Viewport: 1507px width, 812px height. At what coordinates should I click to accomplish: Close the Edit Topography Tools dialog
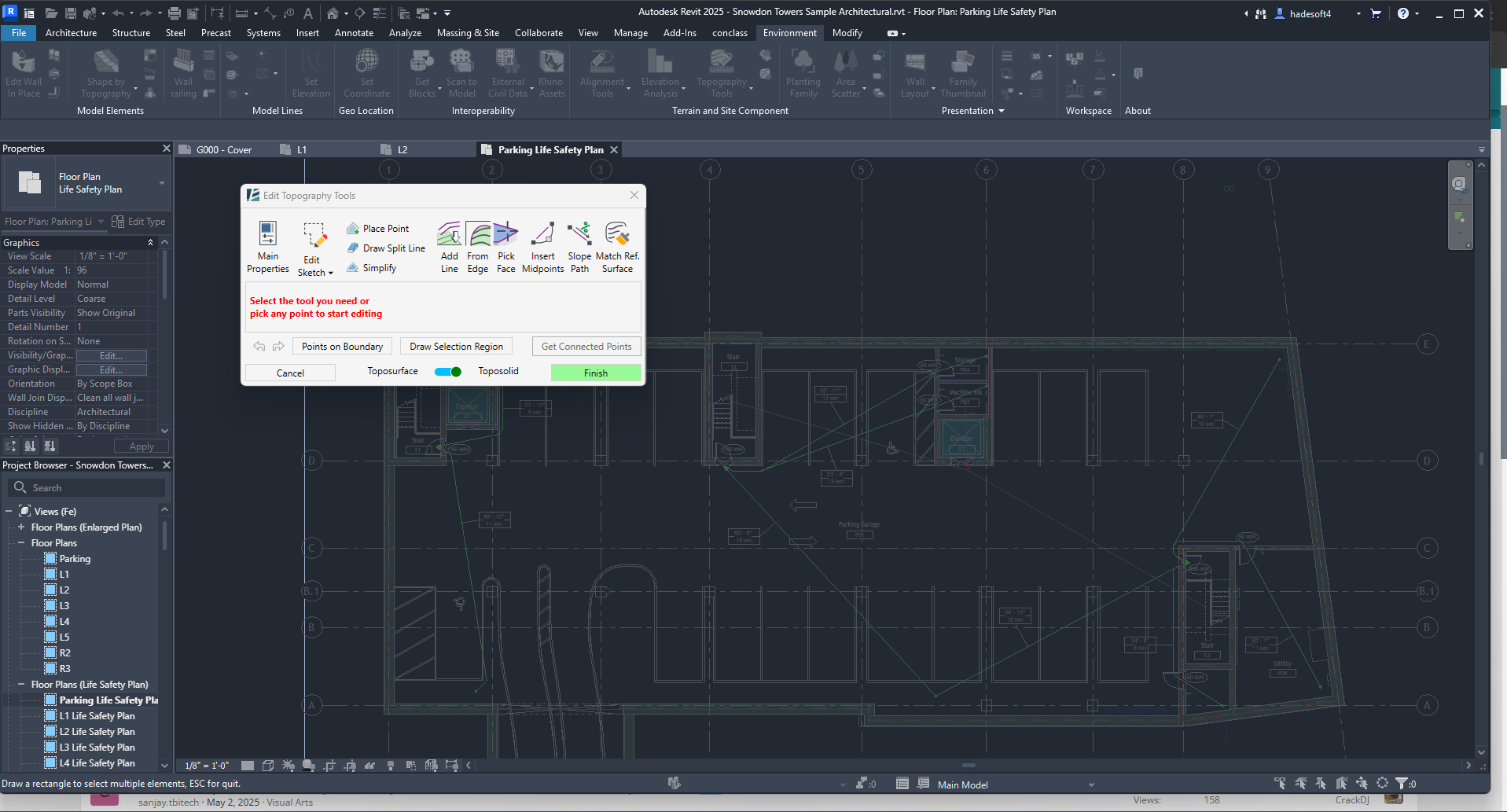tap(634, 195)
